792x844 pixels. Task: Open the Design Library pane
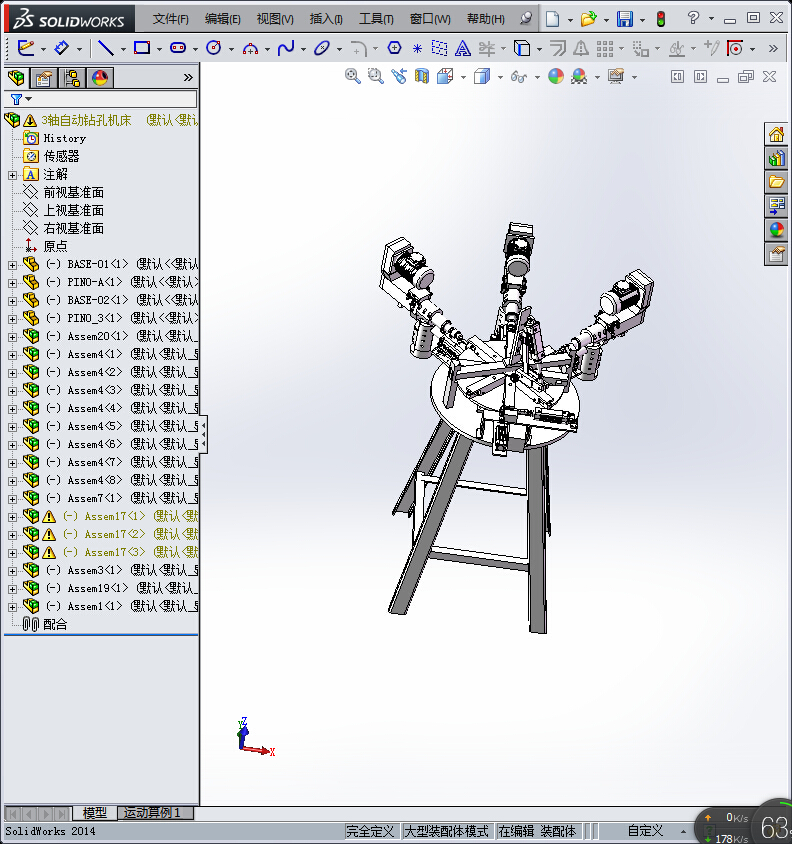pos(776,158)
